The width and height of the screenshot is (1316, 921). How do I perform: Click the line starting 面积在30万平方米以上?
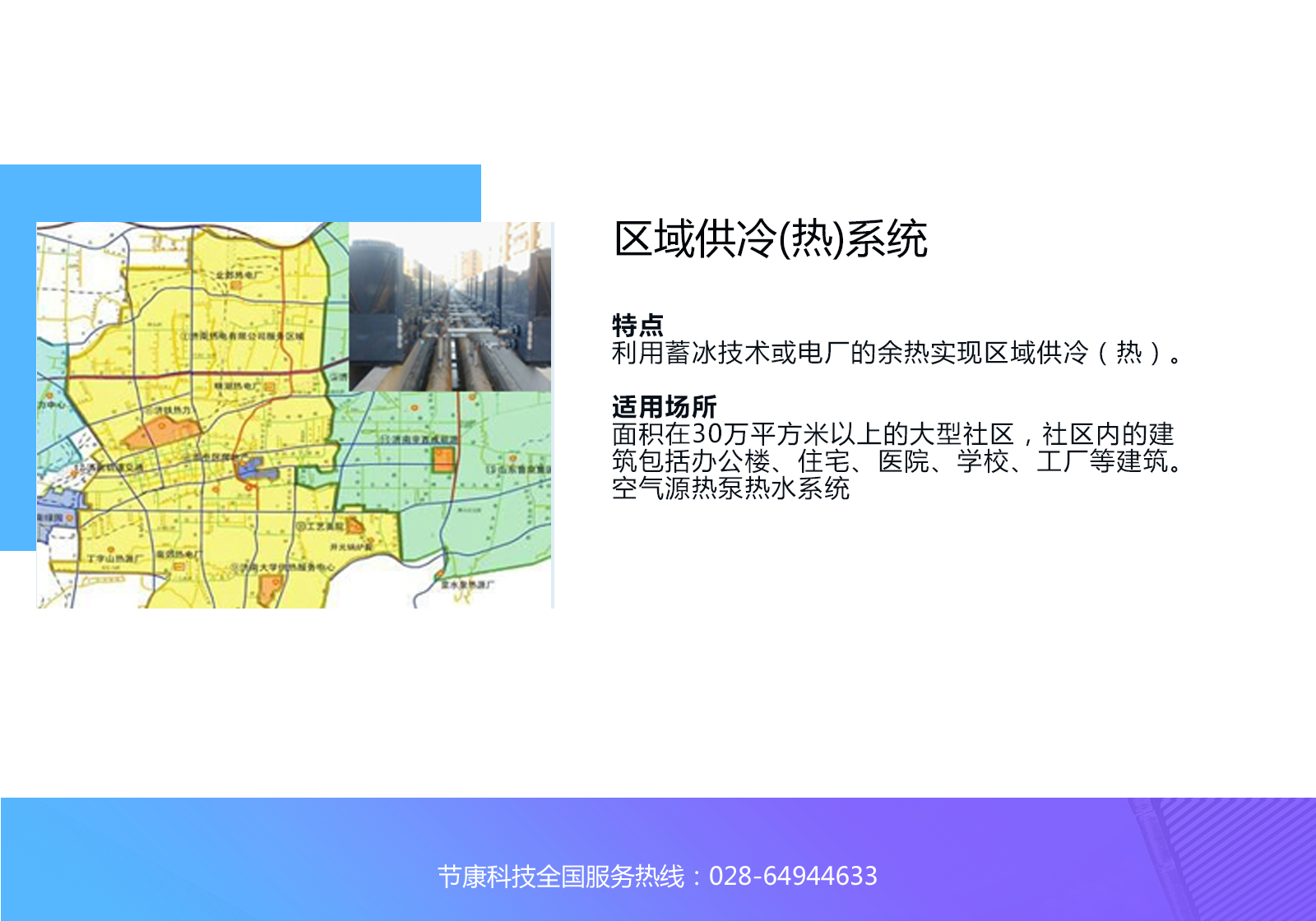(893, 434)
